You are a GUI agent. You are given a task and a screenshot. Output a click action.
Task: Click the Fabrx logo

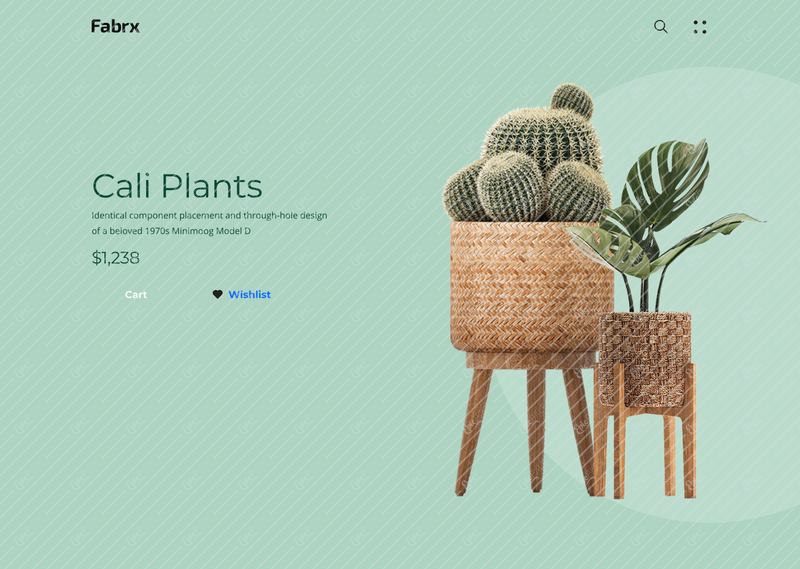click(x=115, y=27)
